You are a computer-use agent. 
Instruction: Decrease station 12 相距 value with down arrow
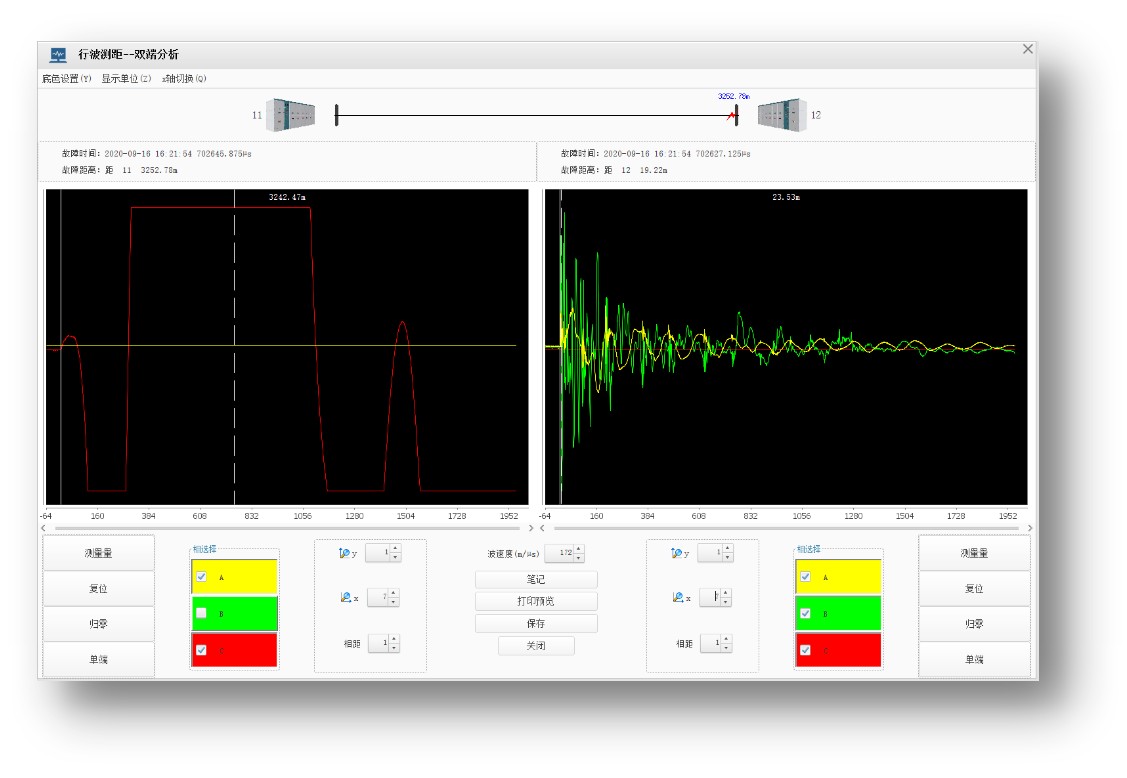point(726,648)
